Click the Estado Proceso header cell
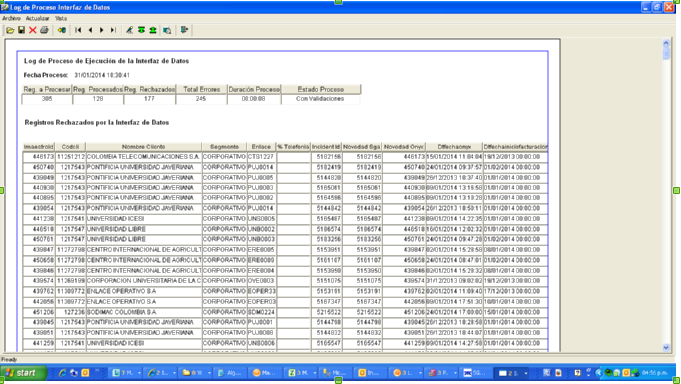 321,89
